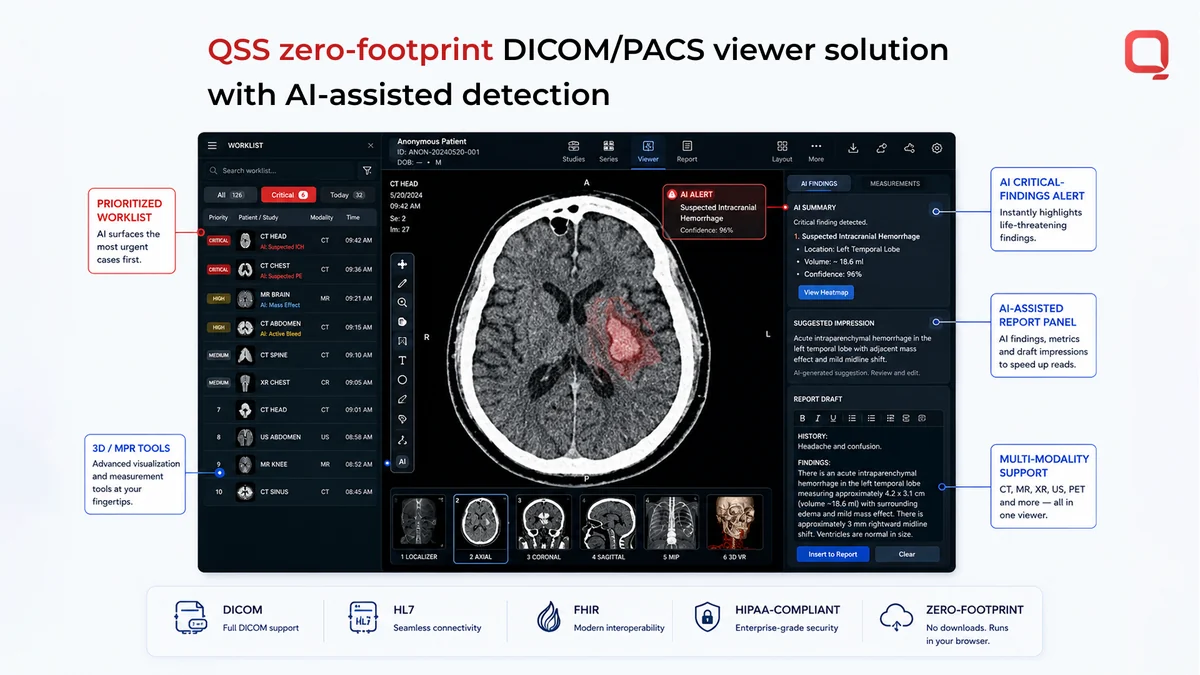Focus the Search worklist field
1200x675 pixels.
click(280, 171)
